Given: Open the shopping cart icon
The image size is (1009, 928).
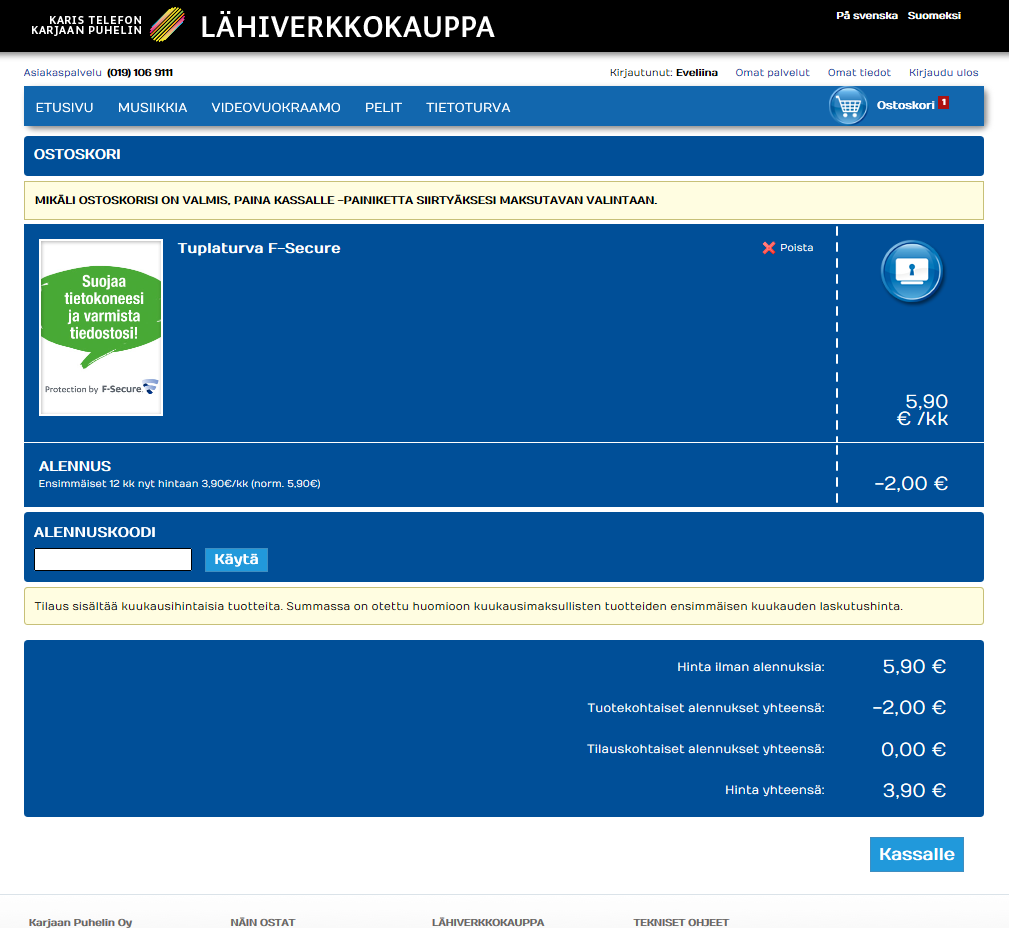Looking at the screenshot, I should coord(848,106).
